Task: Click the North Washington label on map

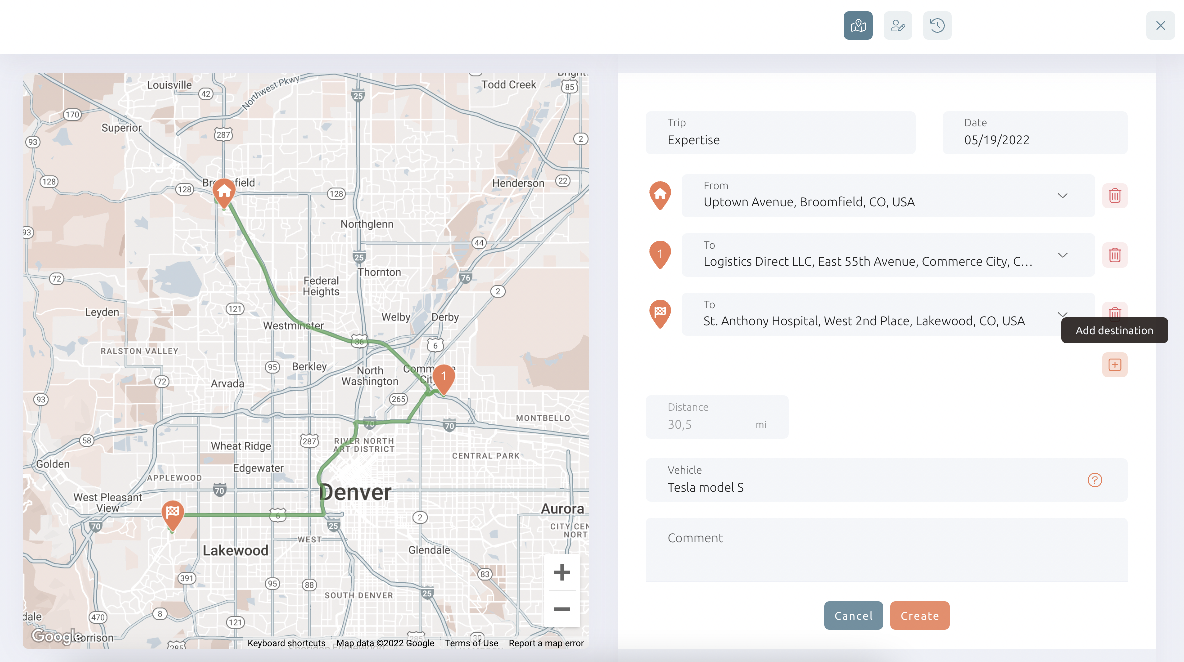Action: click(x=370, y=376)
